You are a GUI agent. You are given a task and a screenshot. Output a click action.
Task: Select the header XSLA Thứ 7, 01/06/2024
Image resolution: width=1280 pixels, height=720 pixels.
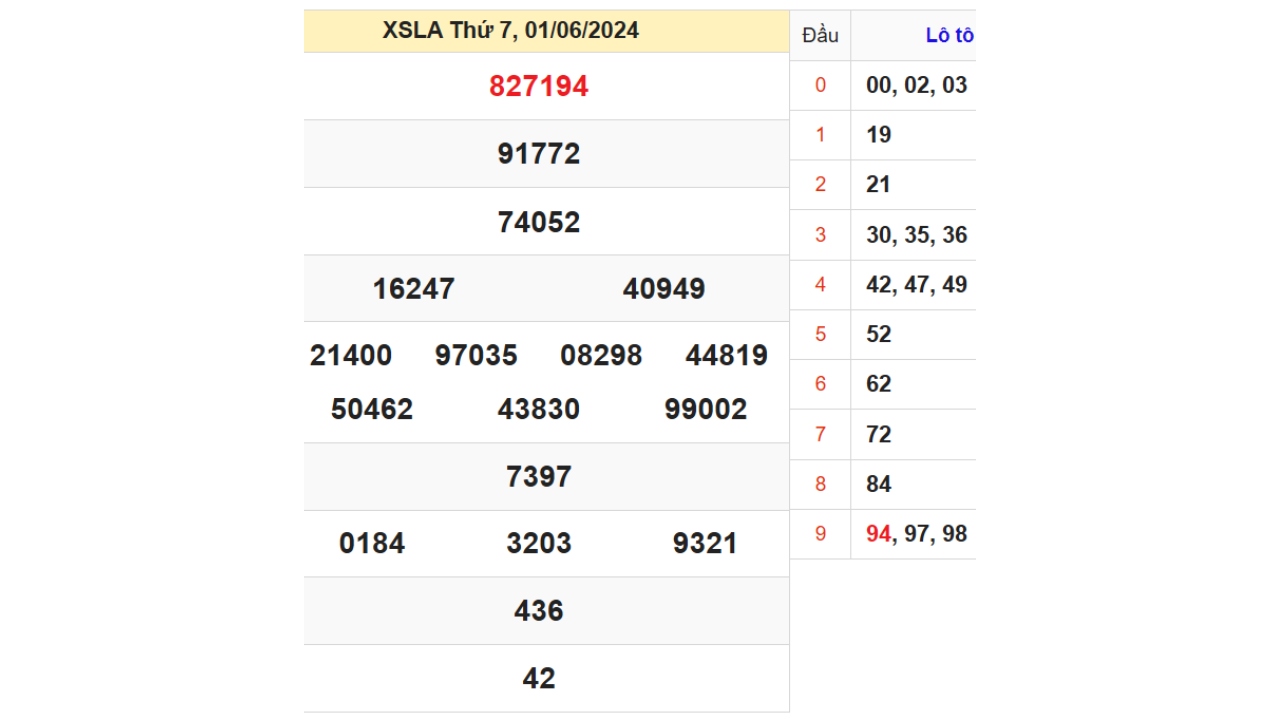pos(511,30)
